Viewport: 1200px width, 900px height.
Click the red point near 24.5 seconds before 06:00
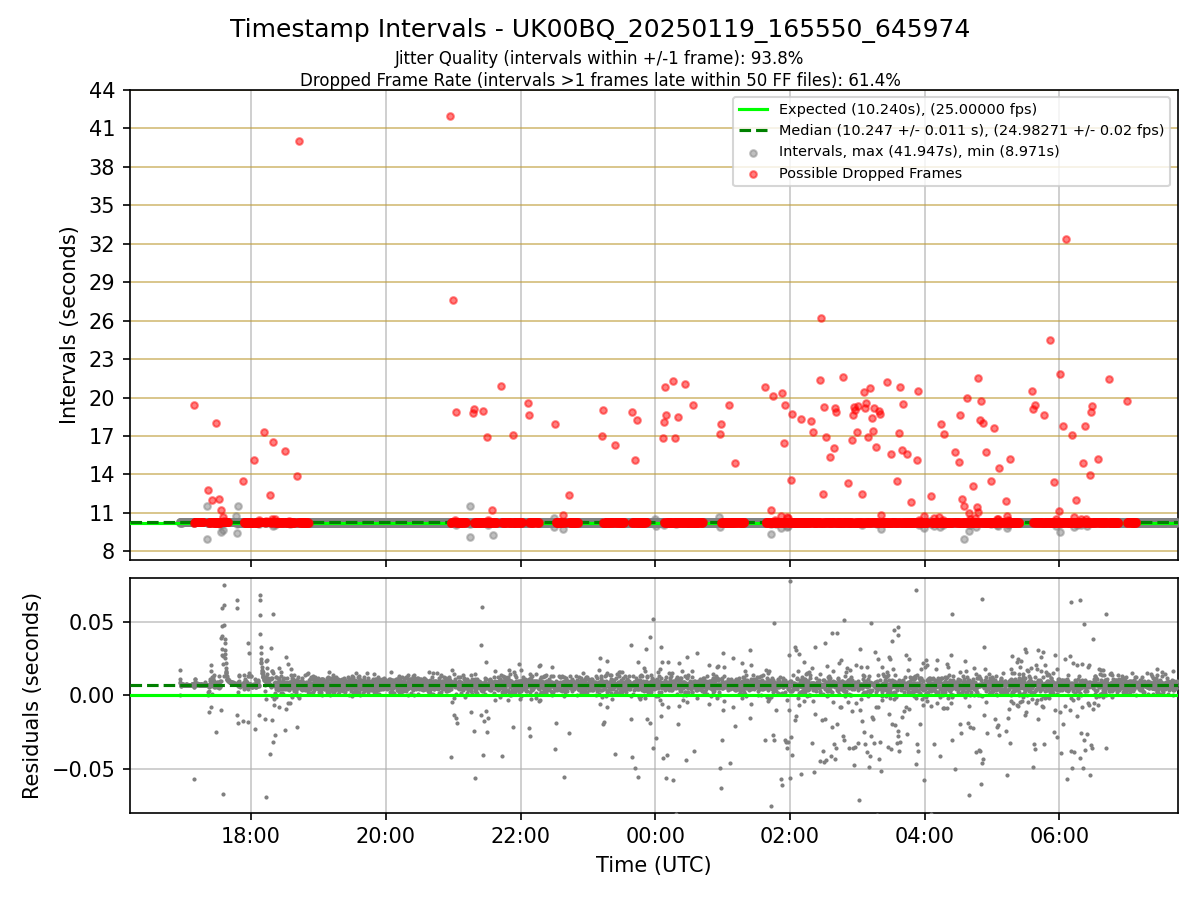(1050, 340)
